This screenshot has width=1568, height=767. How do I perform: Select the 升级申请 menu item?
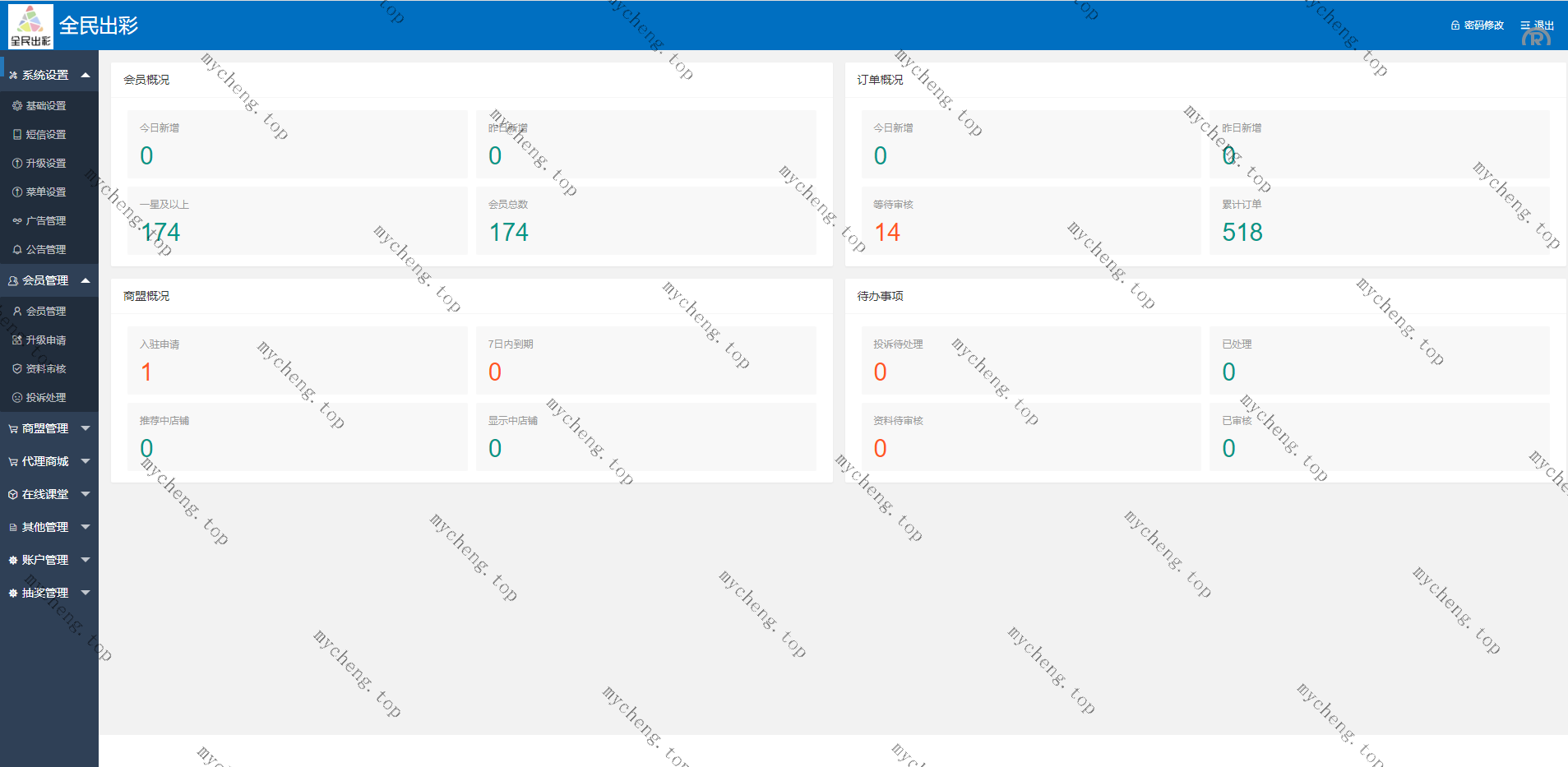click(x=46, y=340)
